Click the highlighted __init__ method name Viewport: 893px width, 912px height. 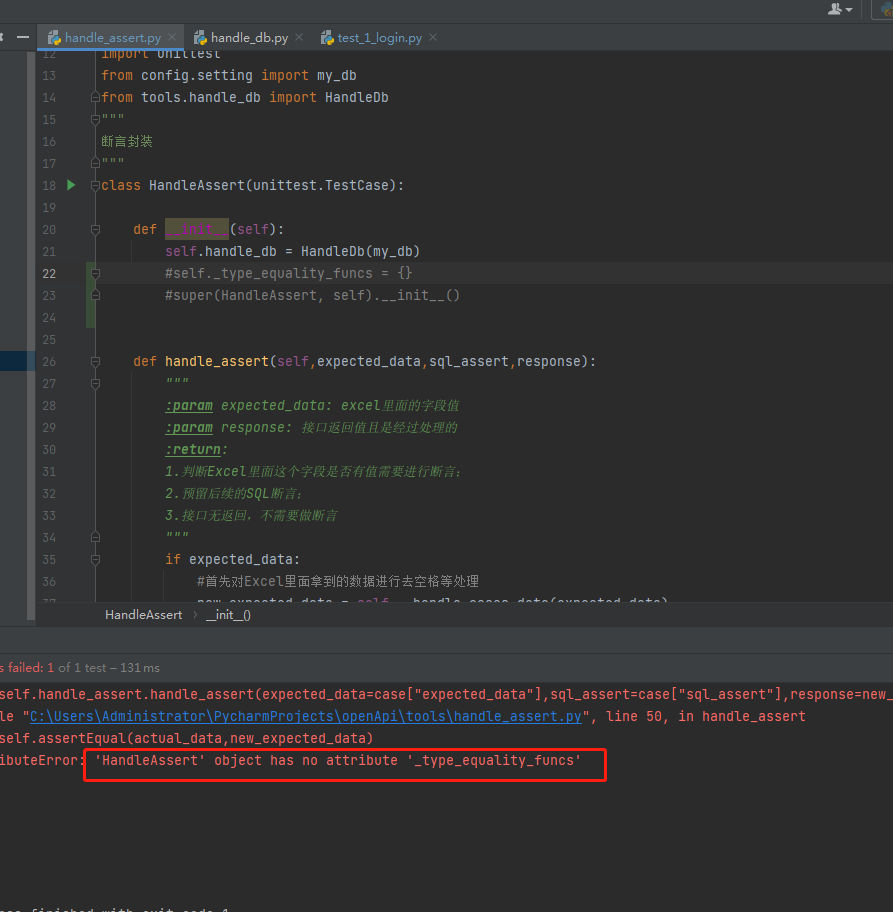(197, 229)
